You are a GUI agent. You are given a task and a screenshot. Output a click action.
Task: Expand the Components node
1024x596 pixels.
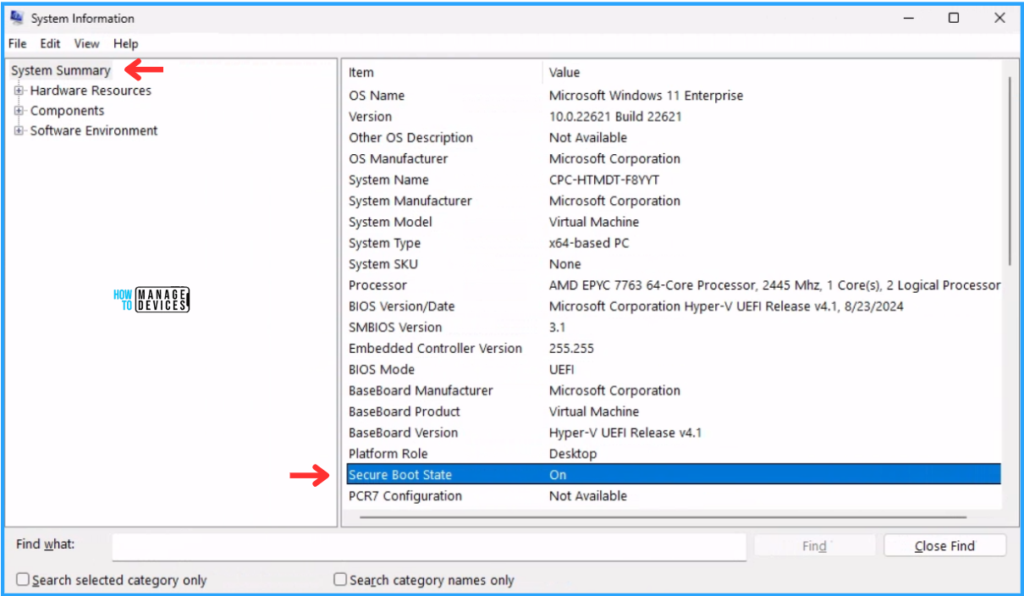click(x=19, y=111)
